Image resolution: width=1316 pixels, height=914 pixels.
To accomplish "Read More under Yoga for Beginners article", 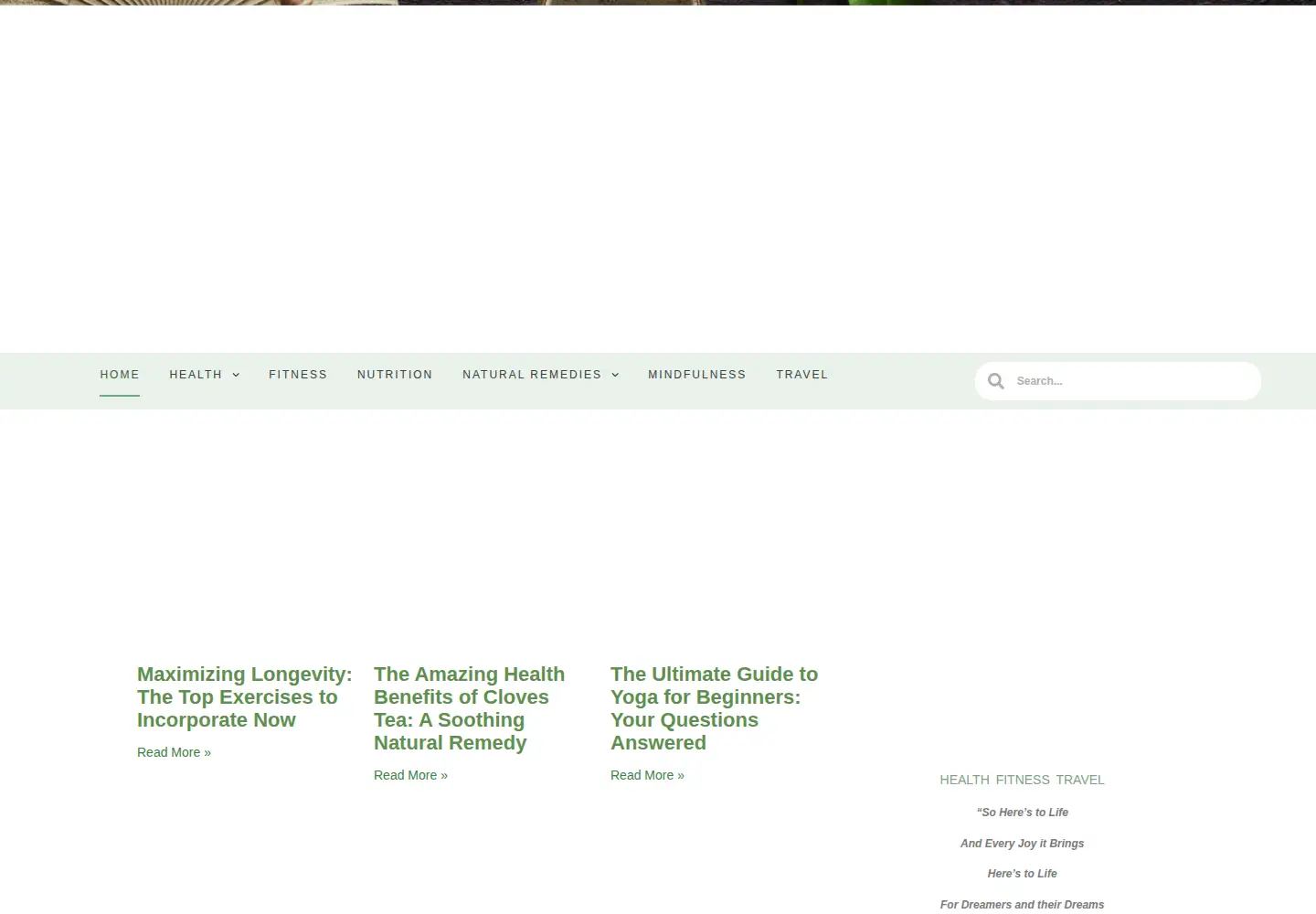I will [x=647, y=775].
